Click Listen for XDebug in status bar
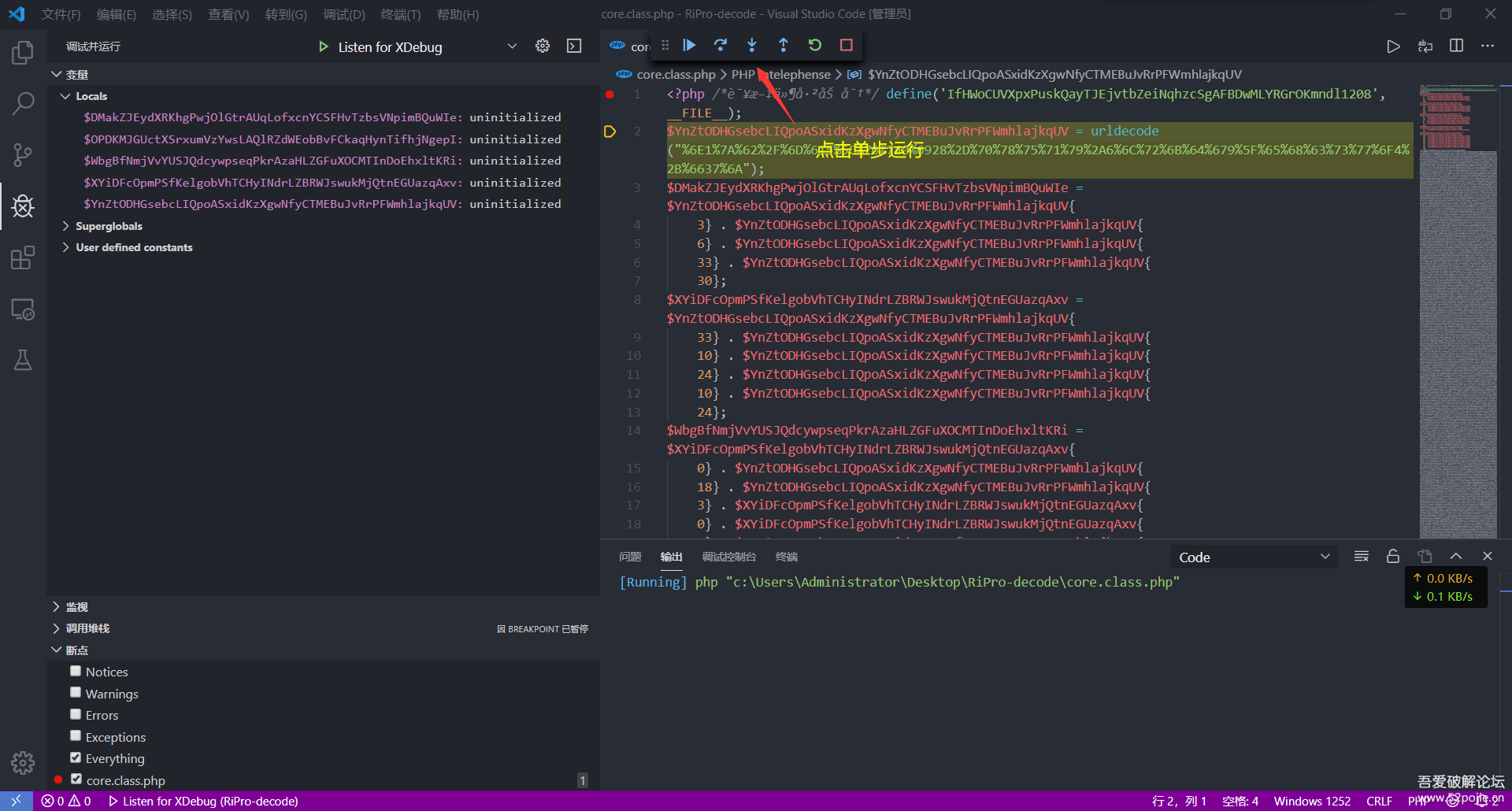 (x=203, y=802)
